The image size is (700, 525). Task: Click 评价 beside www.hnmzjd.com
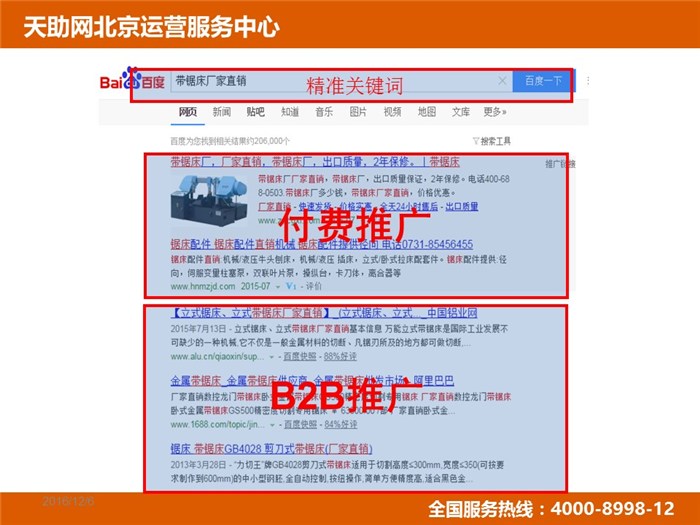pos(313,286)
